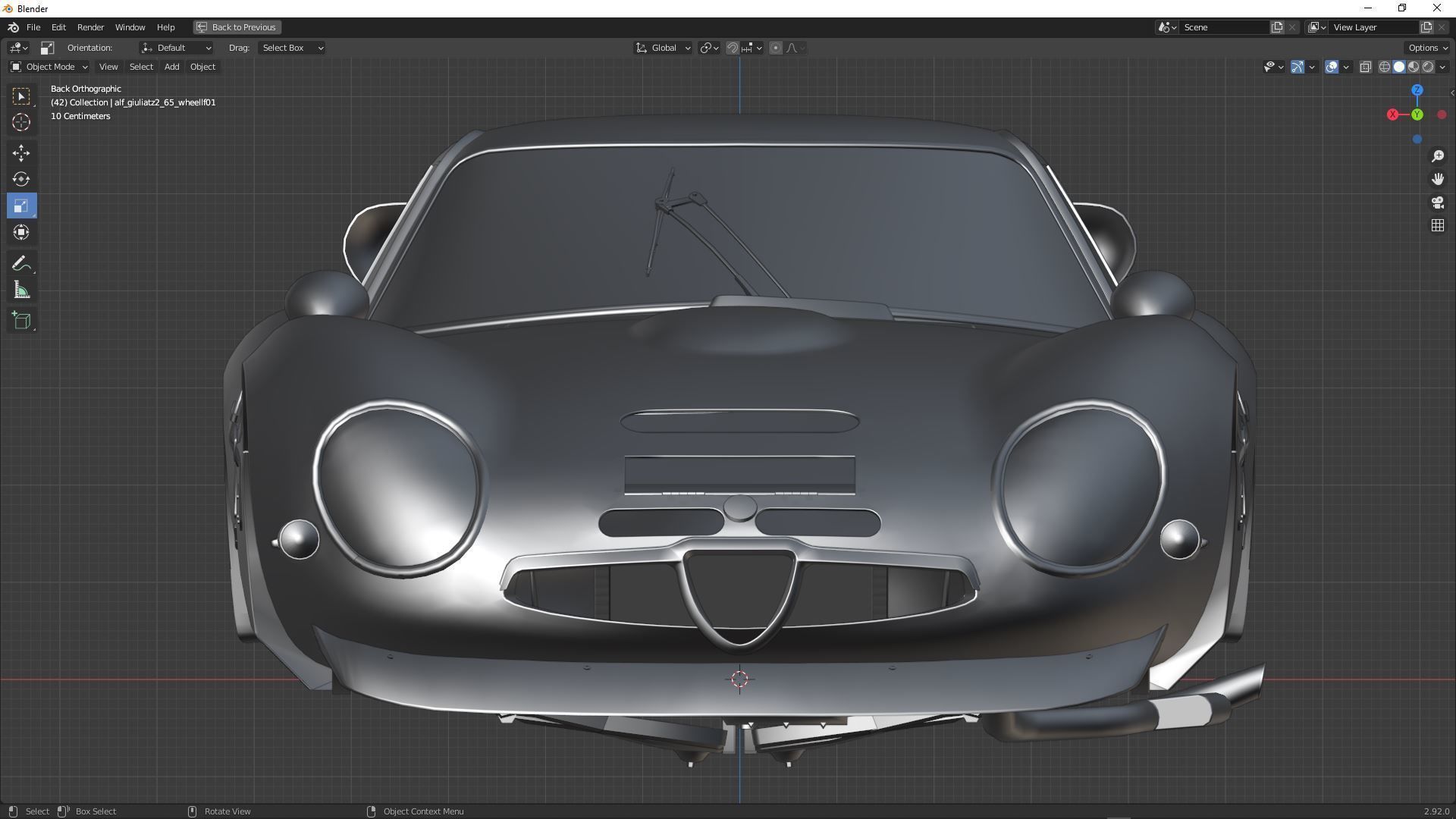Image resolution: width=1456 pixels, height=819 pixels.
Task: Switch to wireframe shading
Action: point(1384,67)
